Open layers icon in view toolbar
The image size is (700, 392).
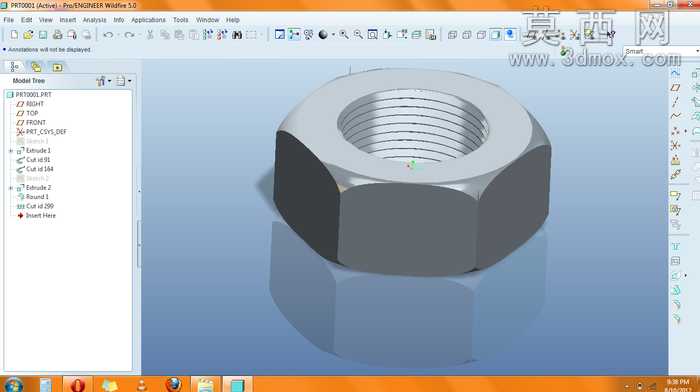(x=416, y=34)
